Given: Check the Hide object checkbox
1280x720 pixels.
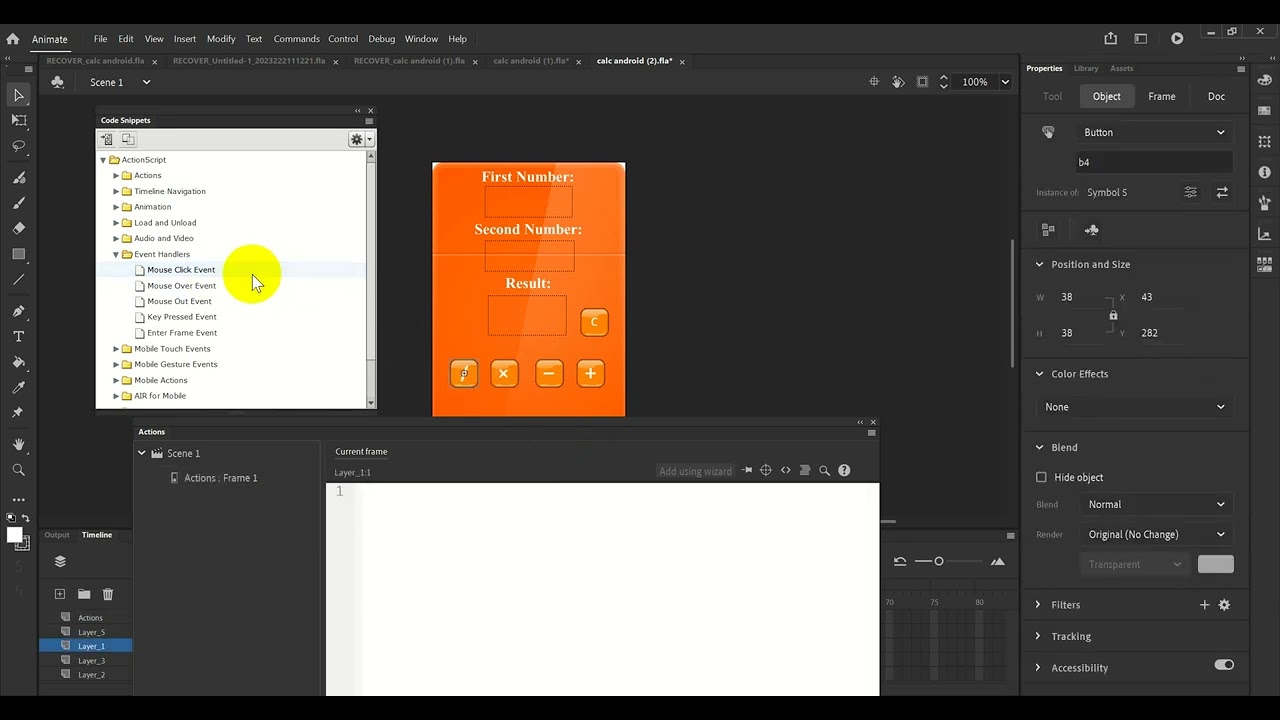Looking at the screenshot, I should [1041, 477].
